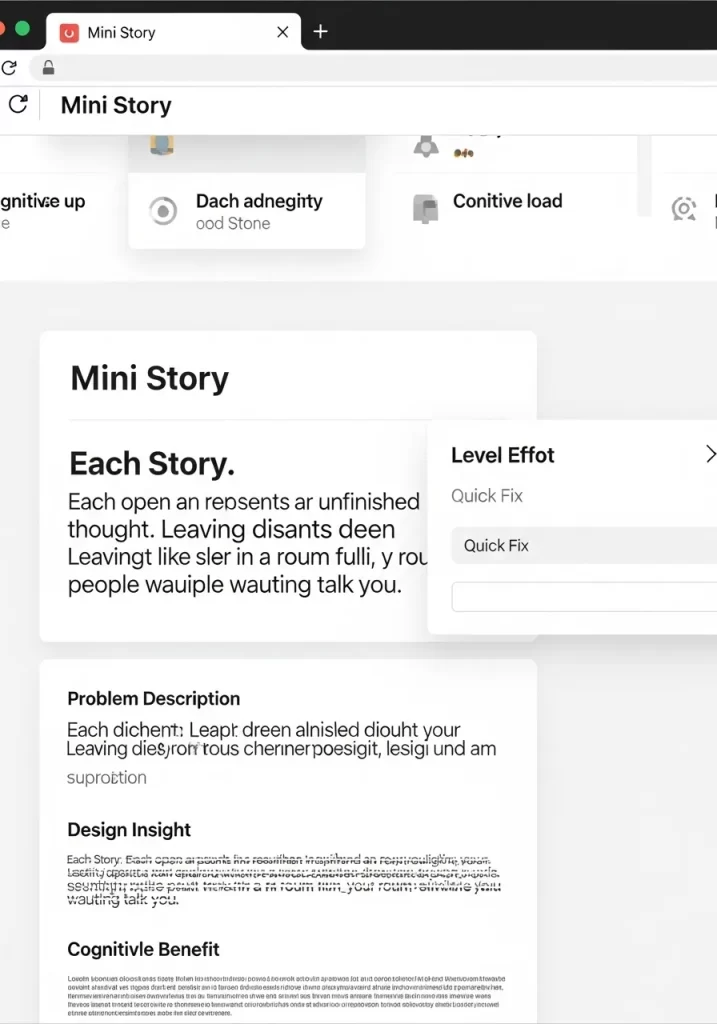This screenshot has width=717, height=1024.
Task: Close the Mini Story browser tab
Action: coord(283,32)
